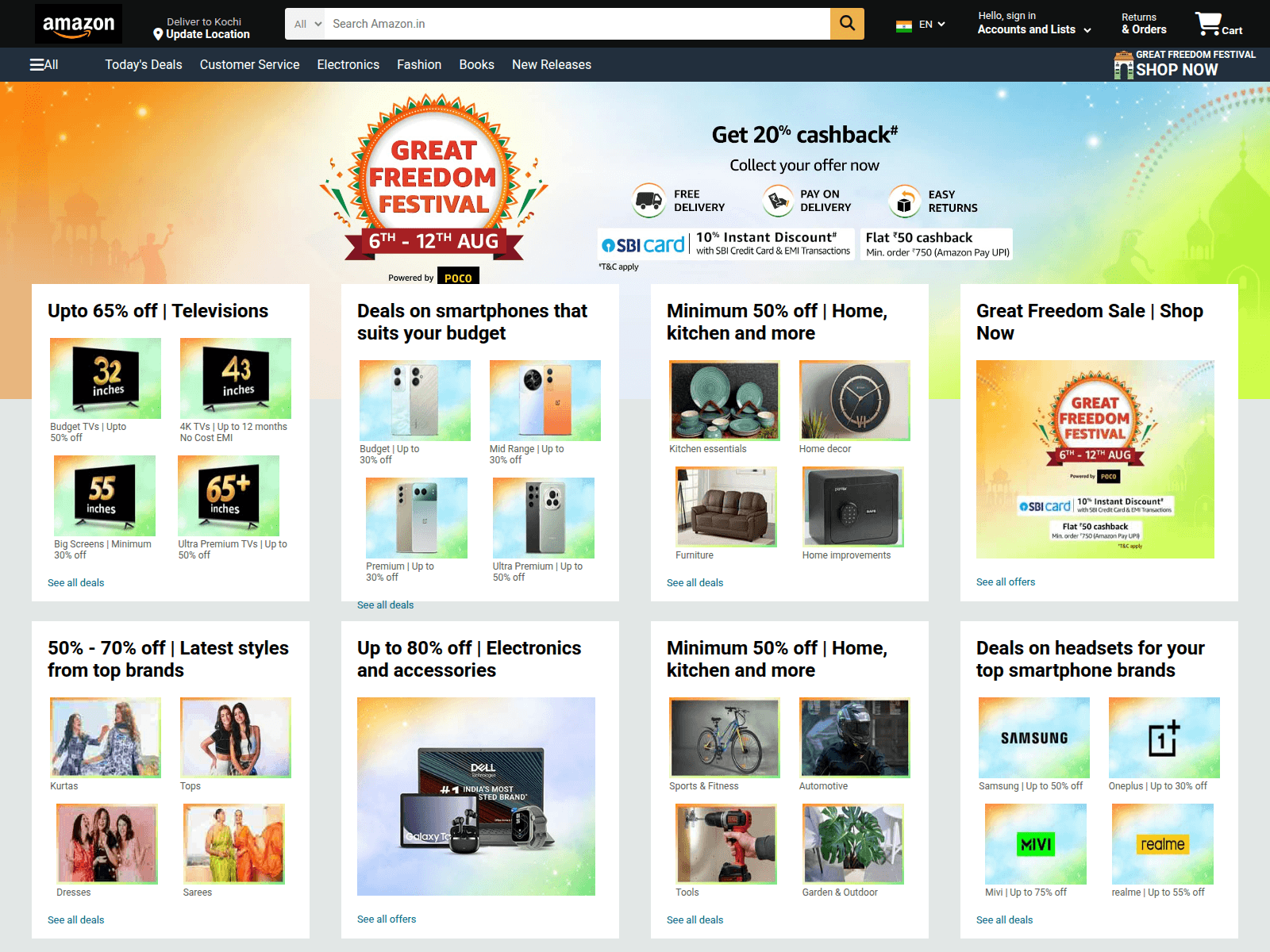Open Tools drill thumbnail
This screenshot has width=1270, height=952.
tap(726, 844)
